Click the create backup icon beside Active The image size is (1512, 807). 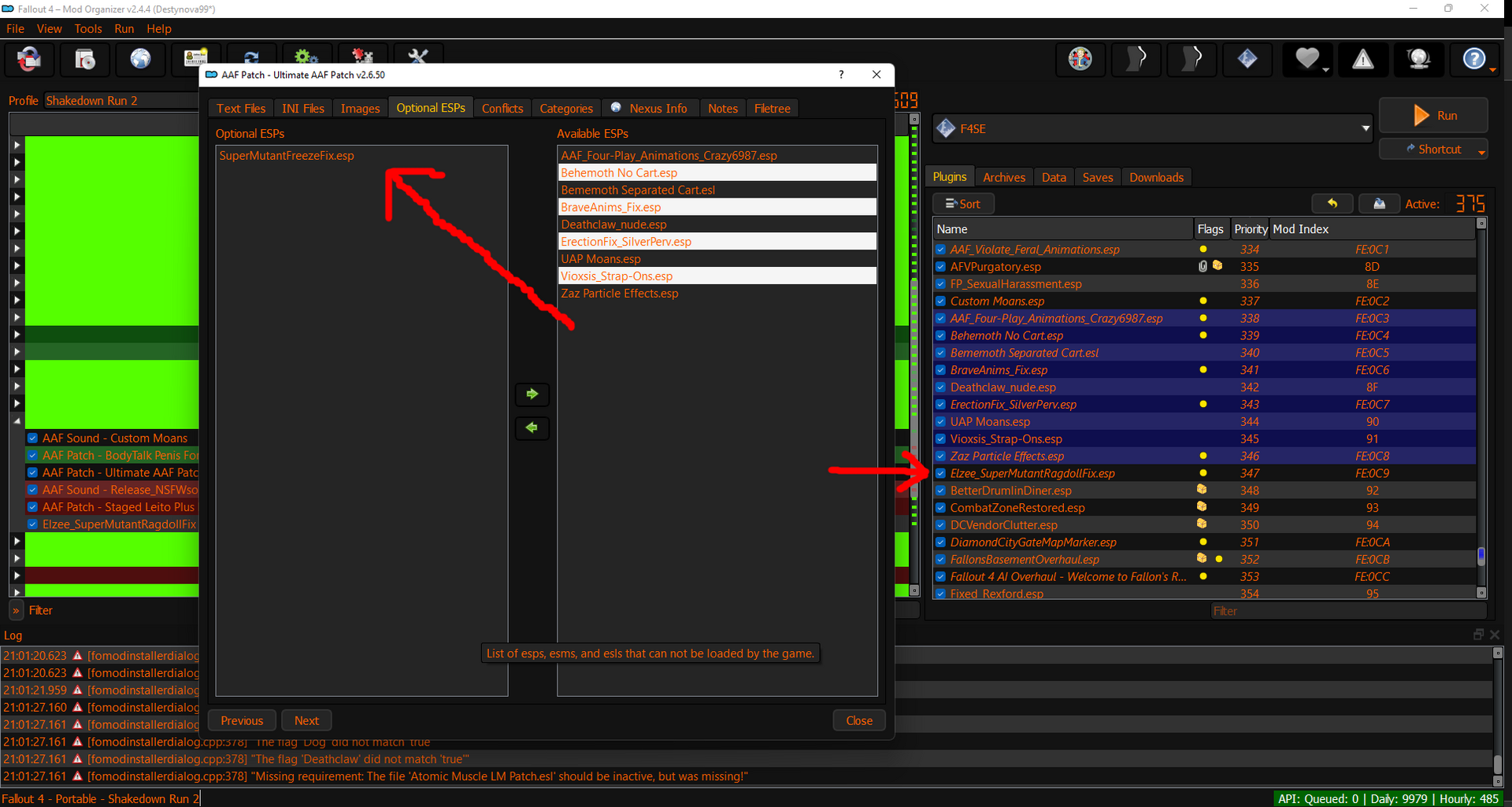(1380, 204)
